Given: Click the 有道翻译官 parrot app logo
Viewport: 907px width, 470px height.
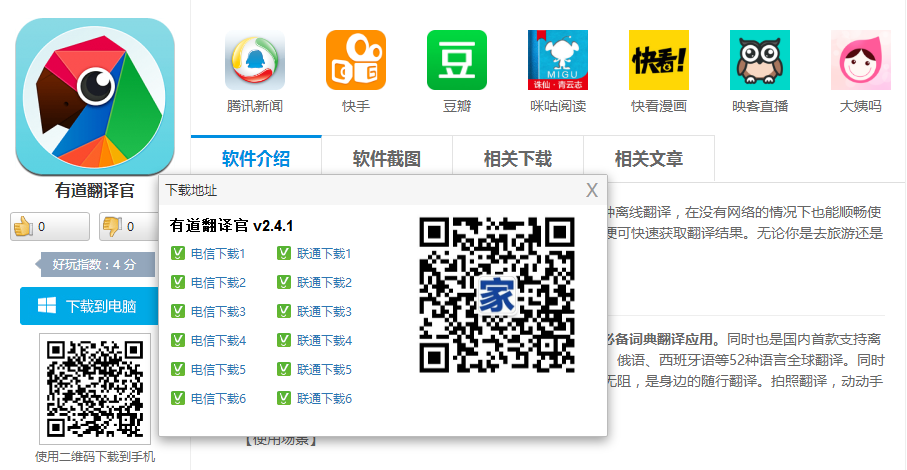Looking at the screenshot, I should click(x=95, y=98).
